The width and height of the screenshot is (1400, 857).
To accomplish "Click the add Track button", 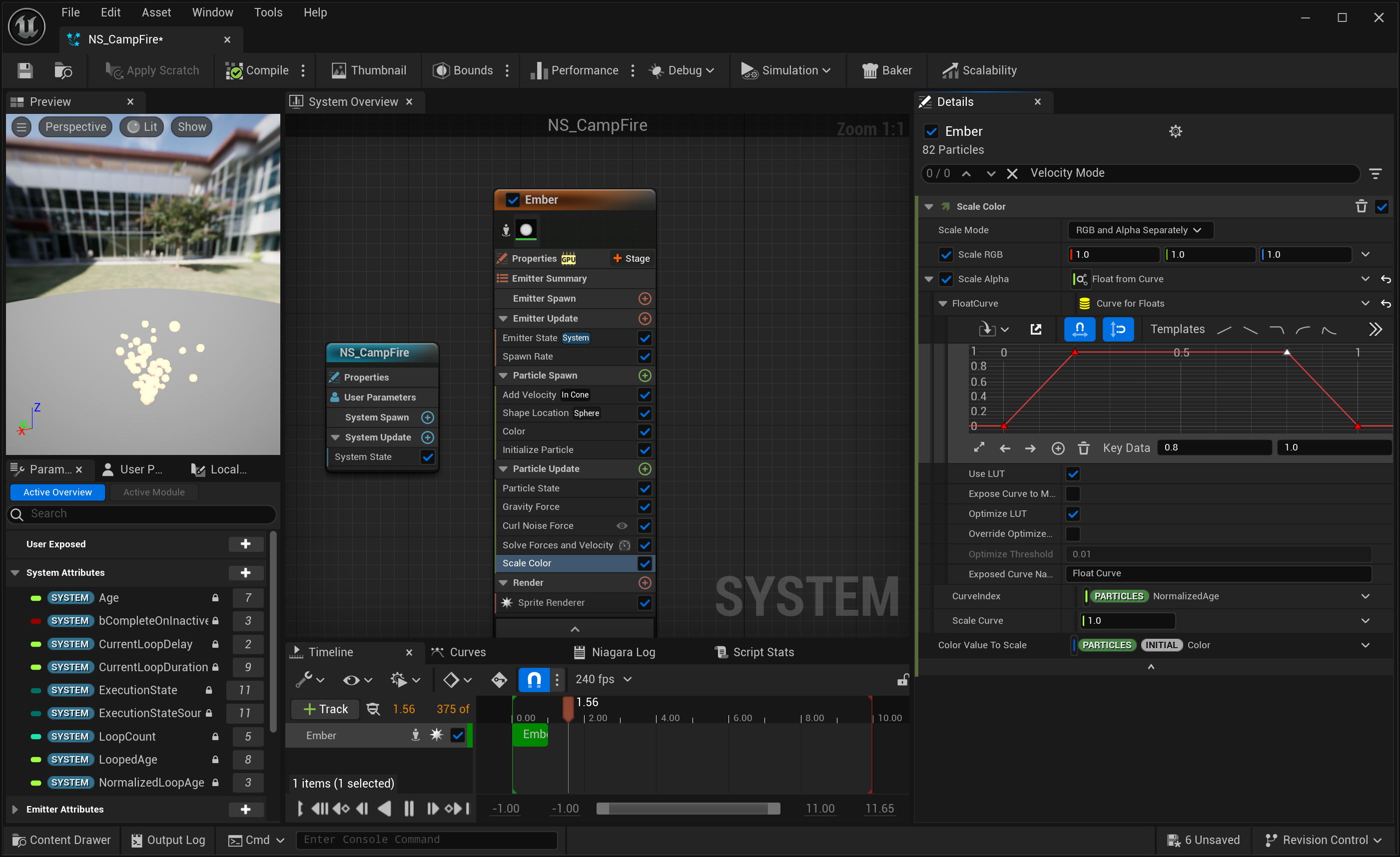I will click(325, 709).
